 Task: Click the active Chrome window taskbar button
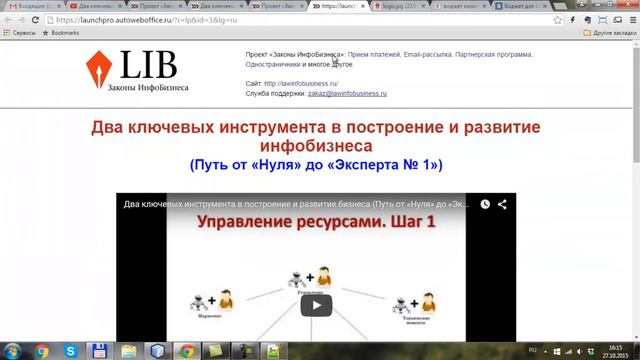(187, 351)
